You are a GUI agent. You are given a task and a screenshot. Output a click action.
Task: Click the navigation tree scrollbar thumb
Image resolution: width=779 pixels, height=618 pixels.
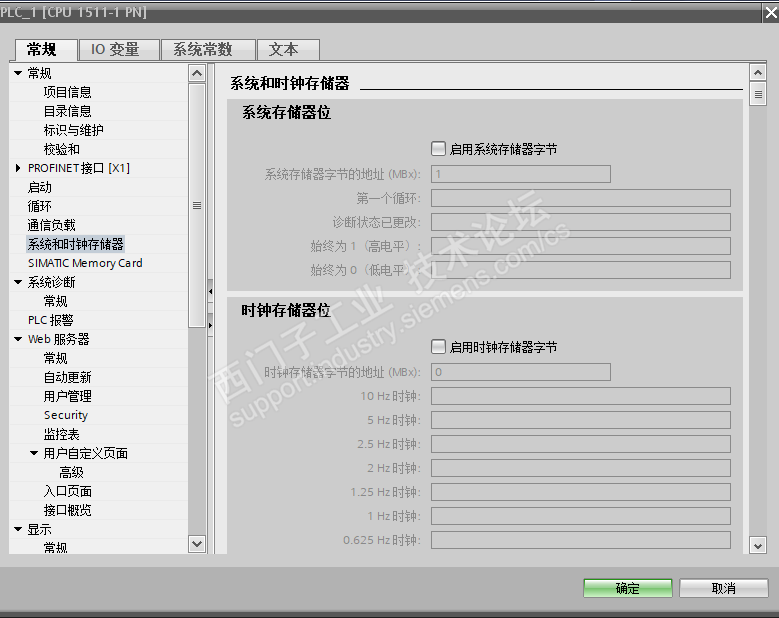[197, 205]
